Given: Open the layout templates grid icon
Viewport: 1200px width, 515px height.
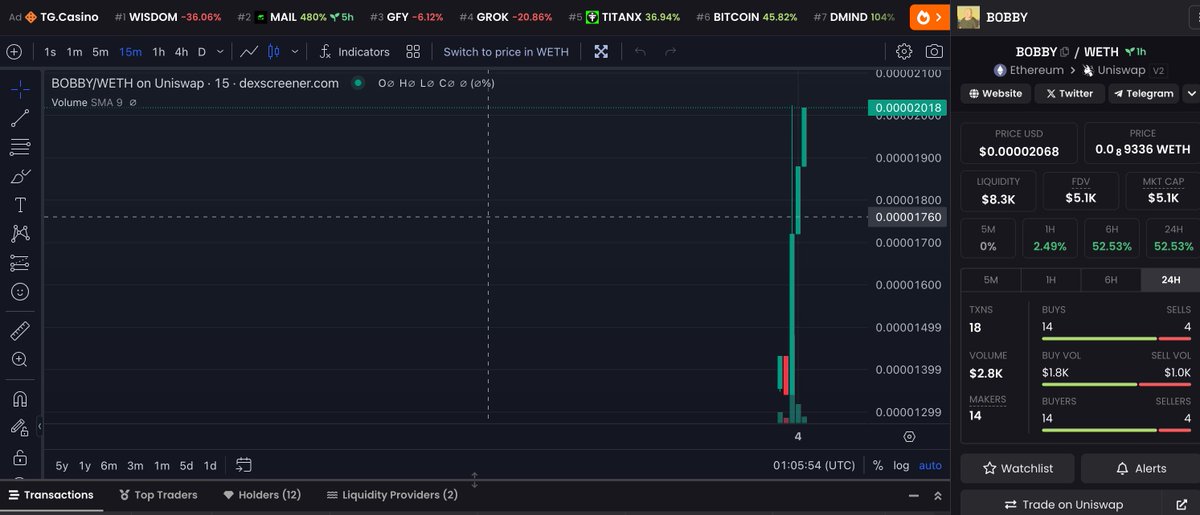Looking at the screenshot, I should point(413,52).
